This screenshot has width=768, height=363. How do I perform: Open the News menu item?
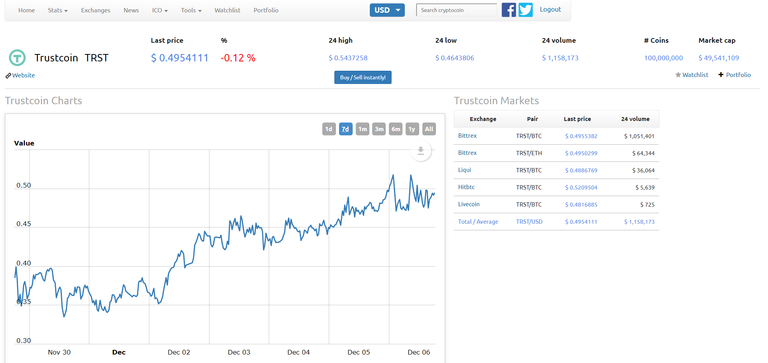pos(131,10)
